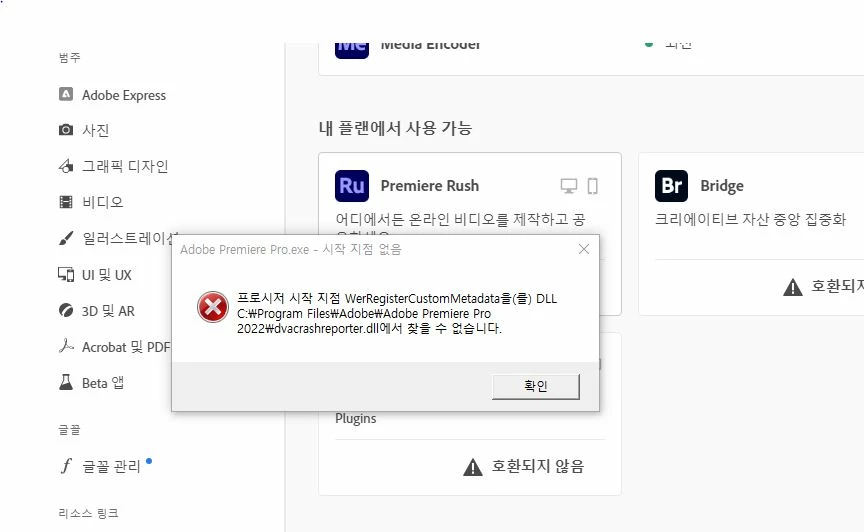864x532 pixels.
Task: Click the brush icon for 일러스트레이션
Action: pyautogui.click(x=66, y=238)
